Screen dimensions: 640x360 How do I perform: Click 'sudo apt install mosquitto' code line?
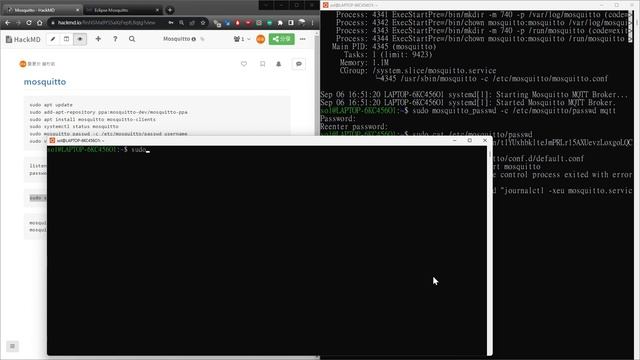pyautogui.click(x=92, y=119)
